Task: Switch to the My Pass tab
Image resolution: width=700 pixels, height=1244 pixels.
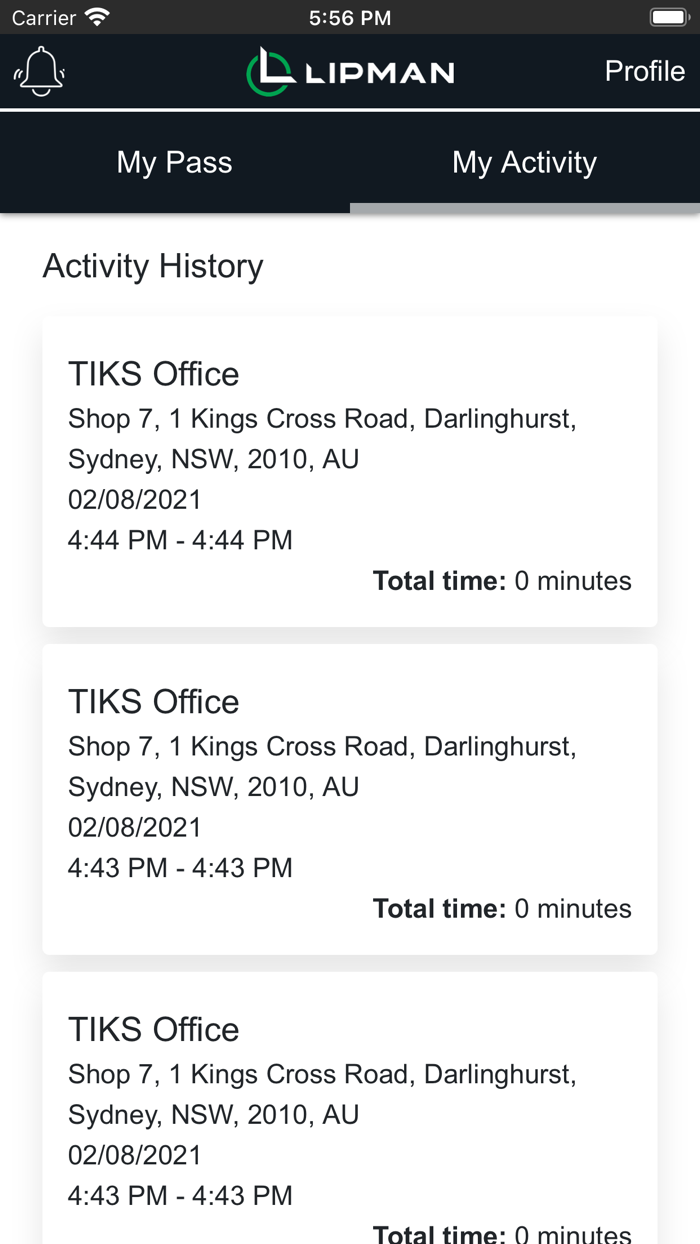Action: 175,162
